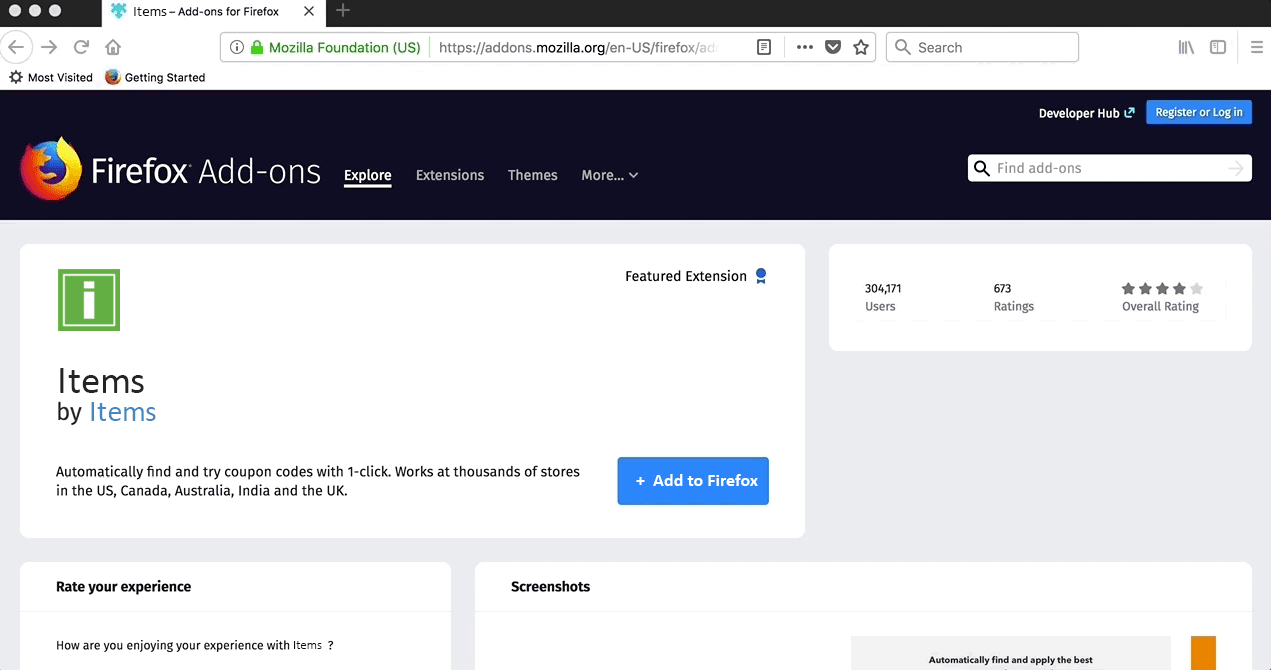Expand the More... dropdown menu

pyautogui.click(x=609, y=175)
